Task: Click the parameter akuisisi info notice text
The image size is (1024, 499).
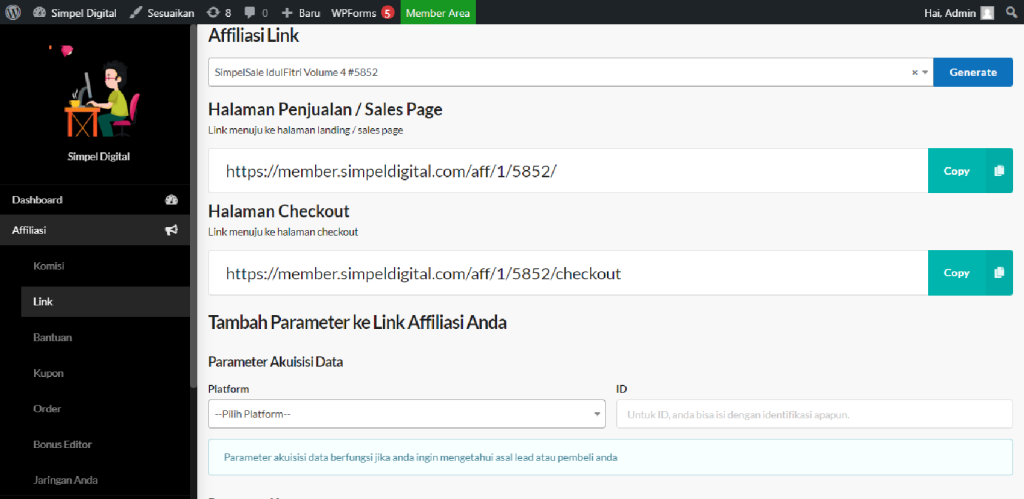Action: [x=421, y=457]
